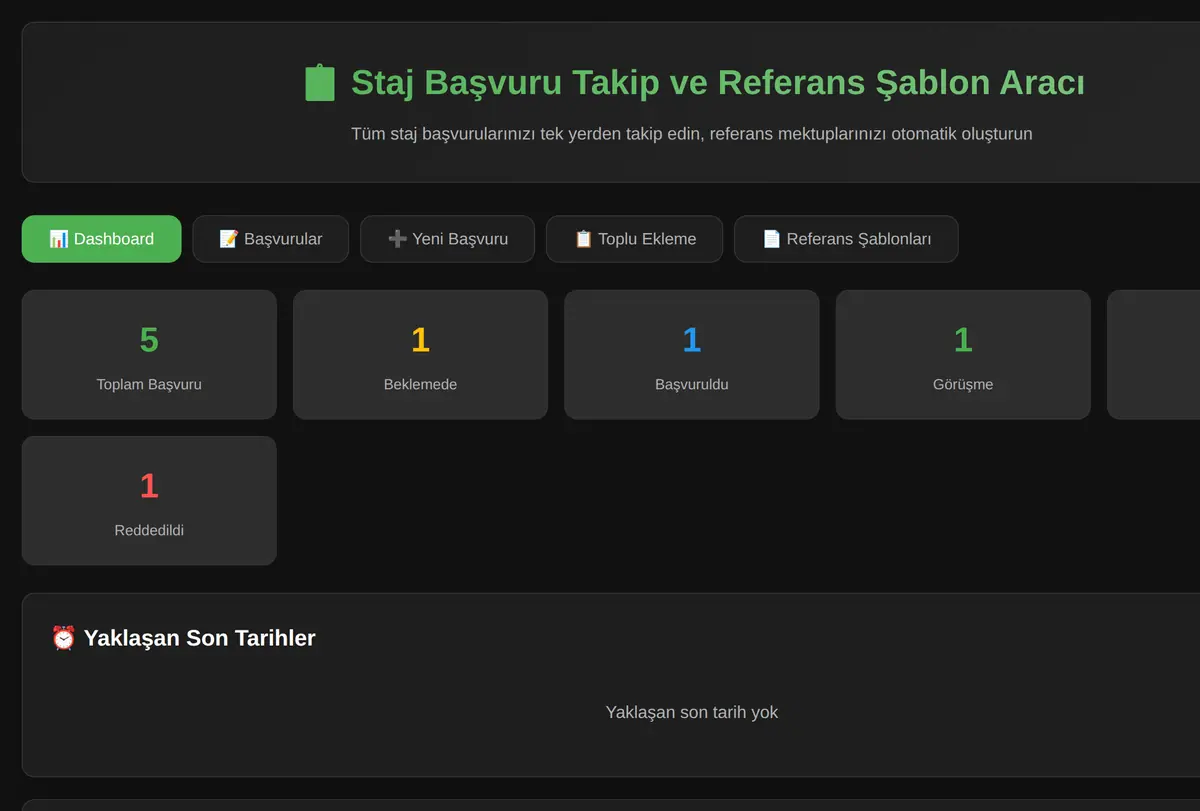Open the Dashboard tab

point(101,239)
